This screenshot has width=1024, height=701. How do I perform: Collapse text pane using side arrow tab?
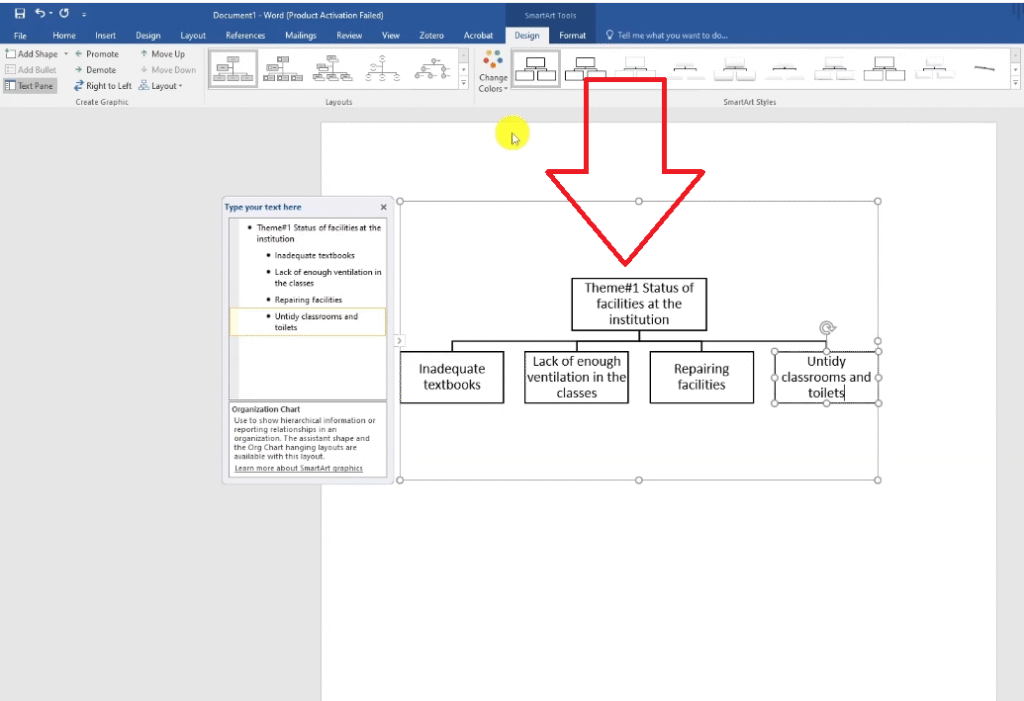398,341
